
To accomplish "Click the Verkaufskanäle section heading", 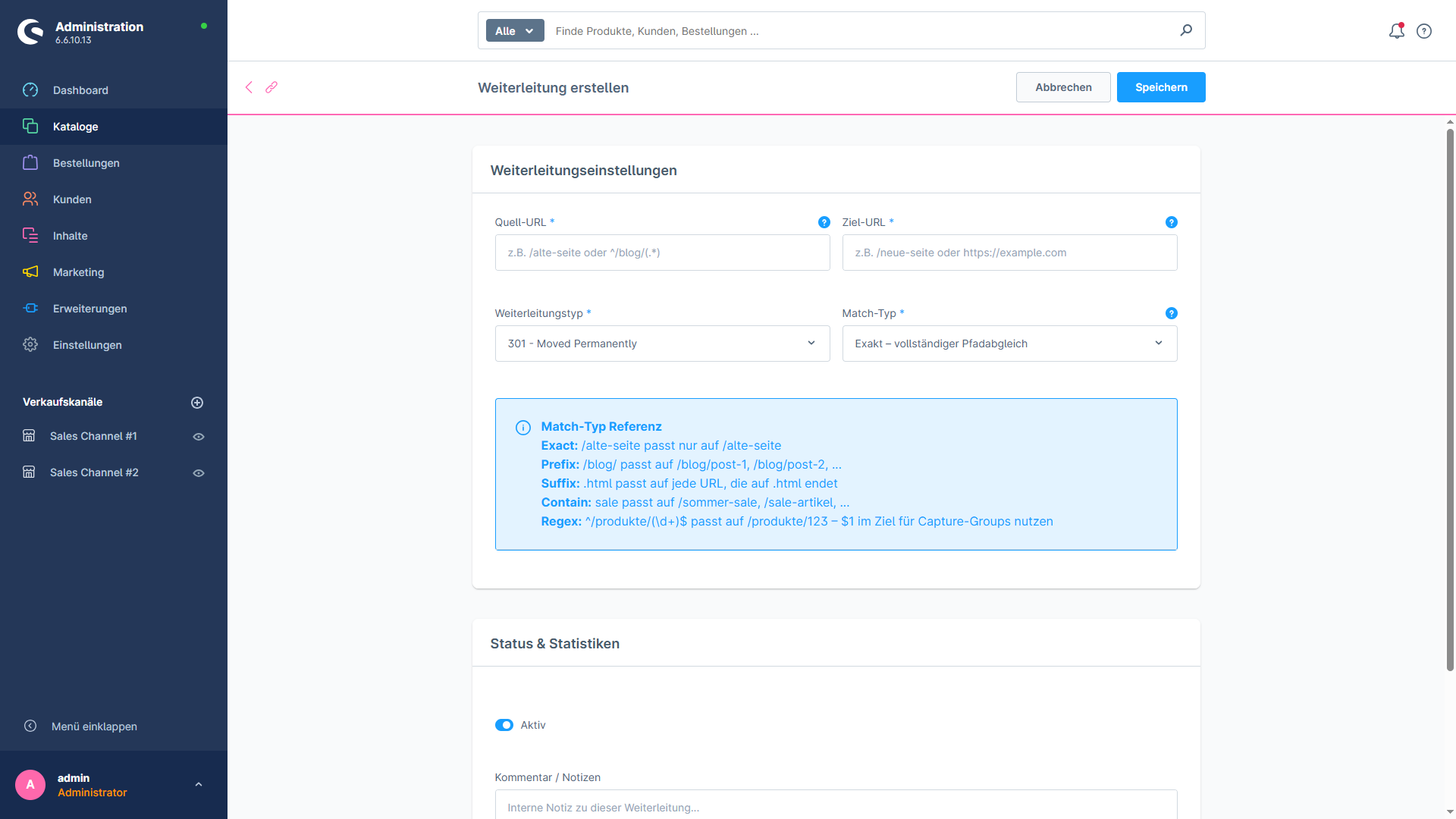I will click(x=63, y=402).
